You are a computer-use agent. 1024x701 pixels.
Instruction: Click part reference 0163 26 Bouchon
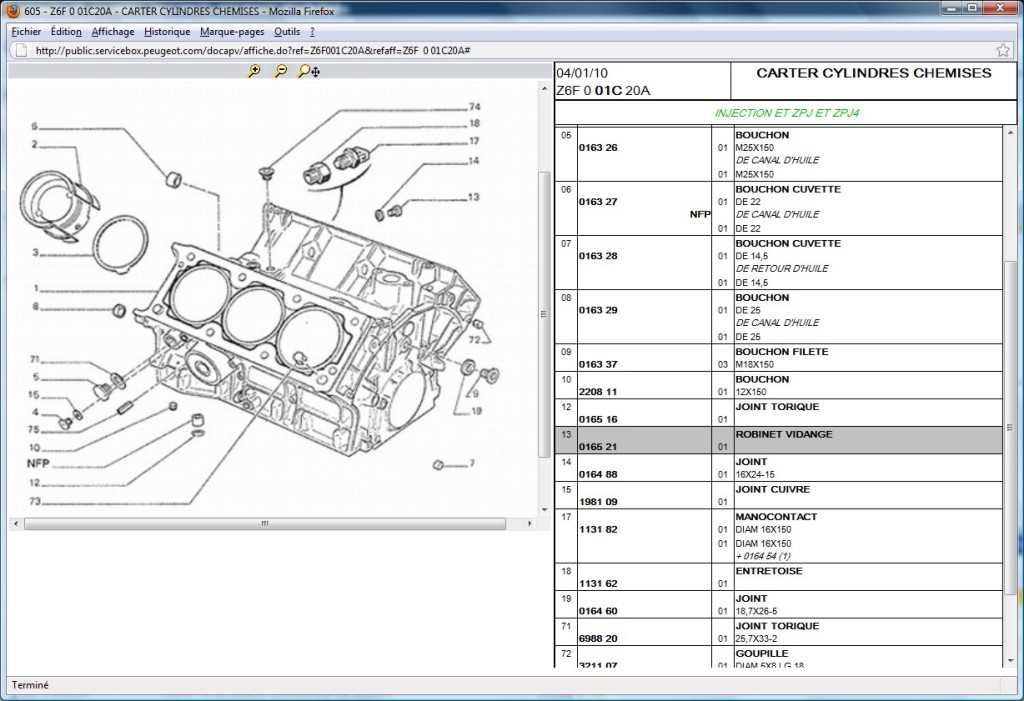tap(598, 148)
